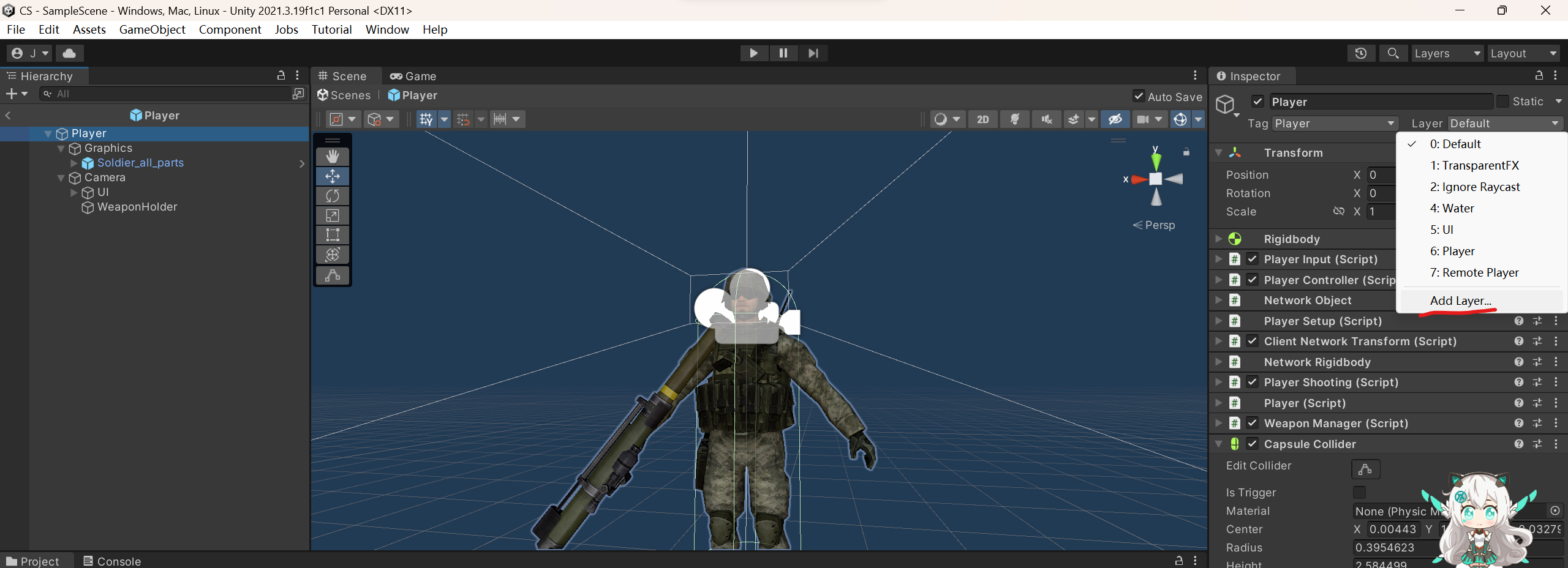The image size is (1568, 568).
Task: Select layer 6: Player
Action: coord(1452,251)
